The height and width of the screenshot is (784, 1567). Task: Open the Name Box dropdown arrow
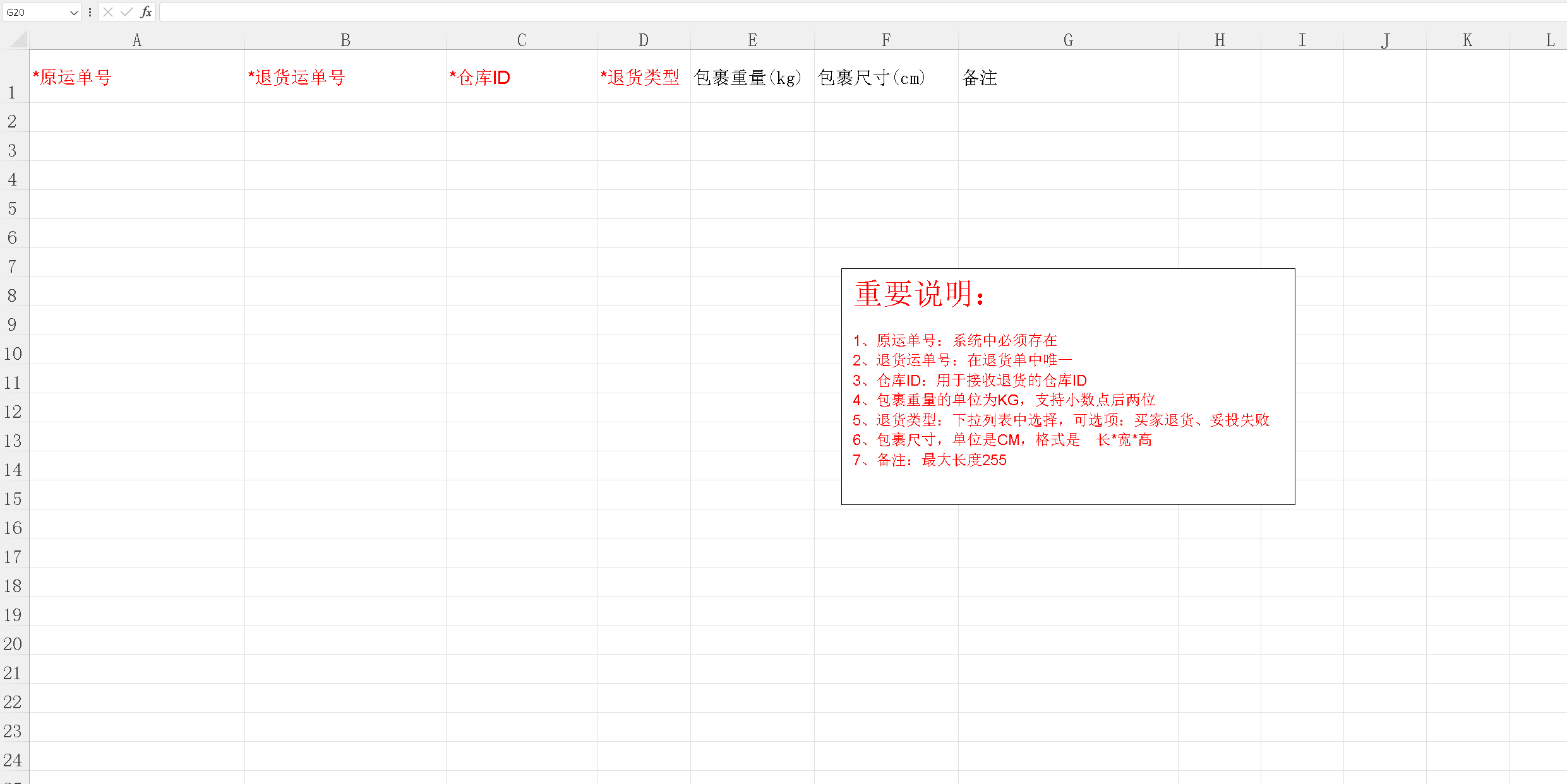pyautogui.click(x=74, y=13)
